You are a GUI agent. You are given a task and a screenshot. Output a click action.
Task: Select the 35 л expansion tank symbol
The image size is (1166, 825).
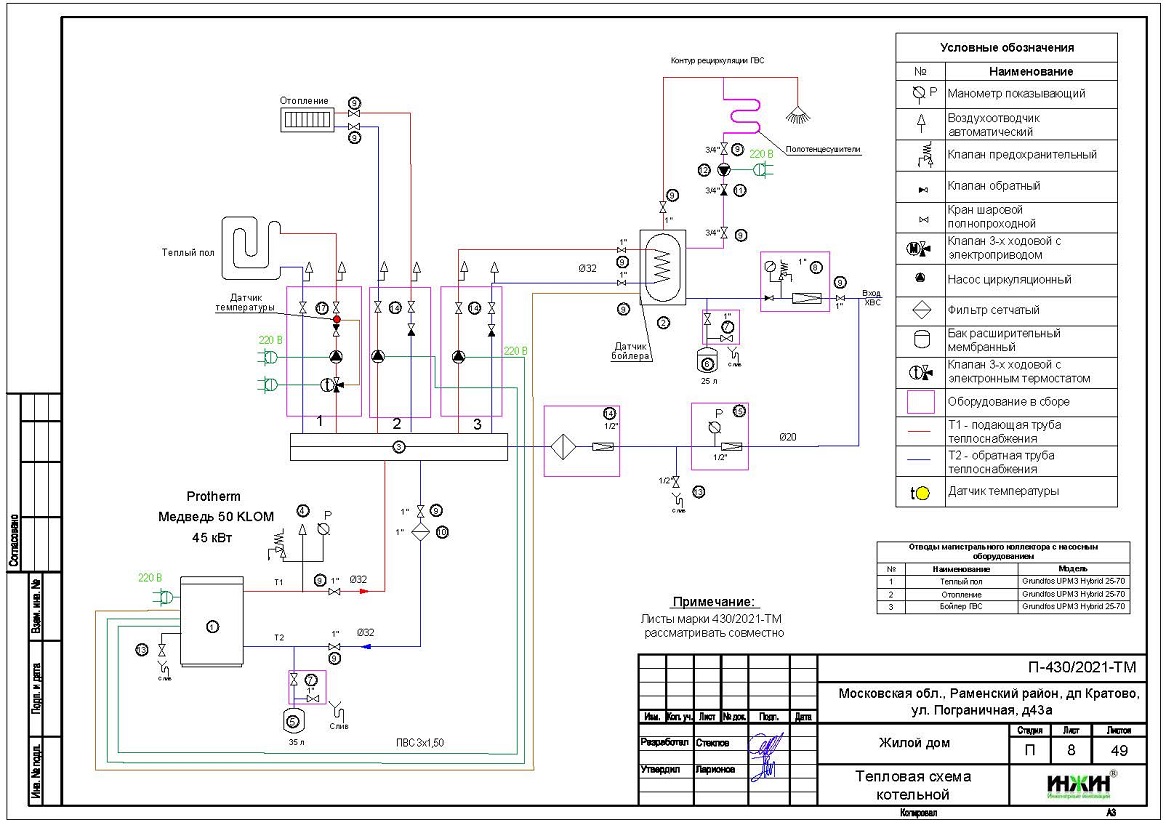[292, 718]
